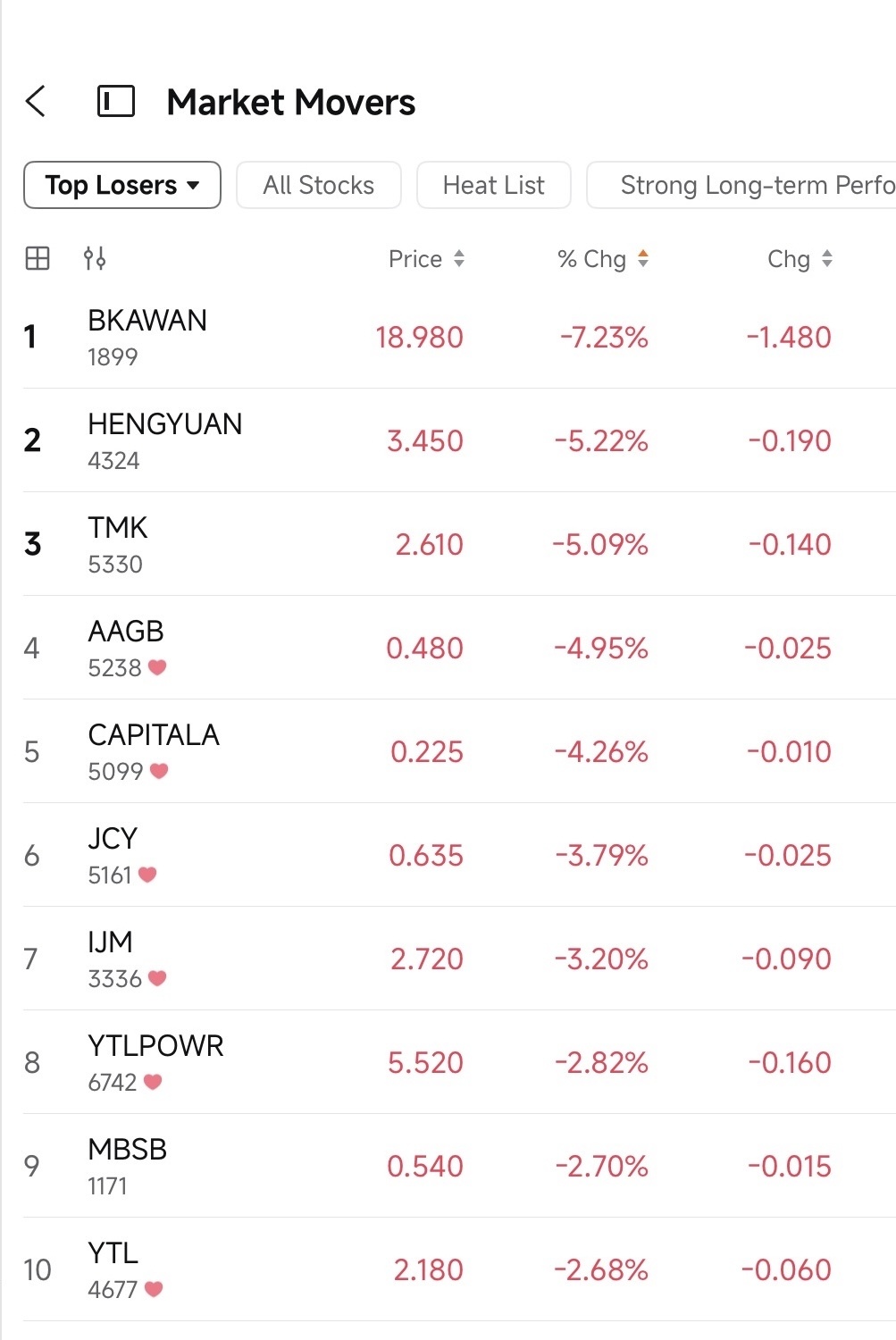Open the HENGYUAN 4324 stock entry
The image size is (896, 1340).
[459, 440]
